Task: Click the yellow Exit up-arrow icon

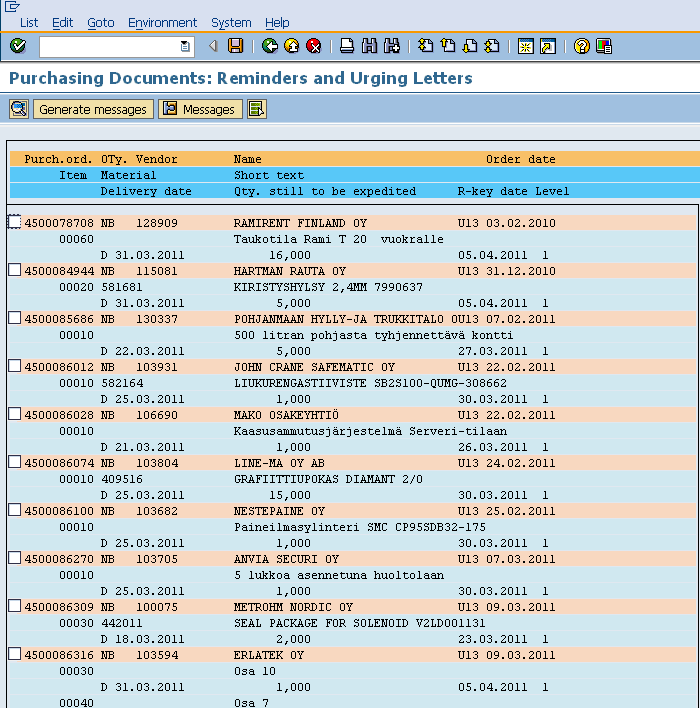Action: [292, 46]
